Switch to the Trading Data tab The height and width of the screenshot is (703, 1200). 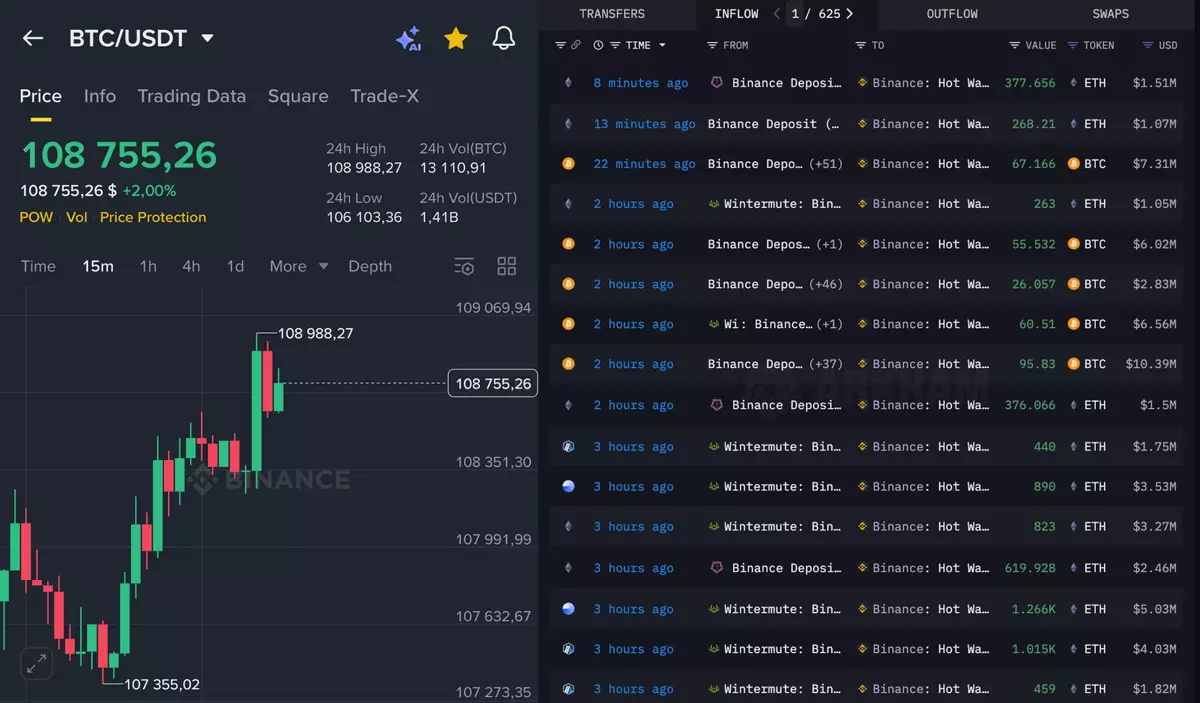pyautogui.click(x=191, y=96)
